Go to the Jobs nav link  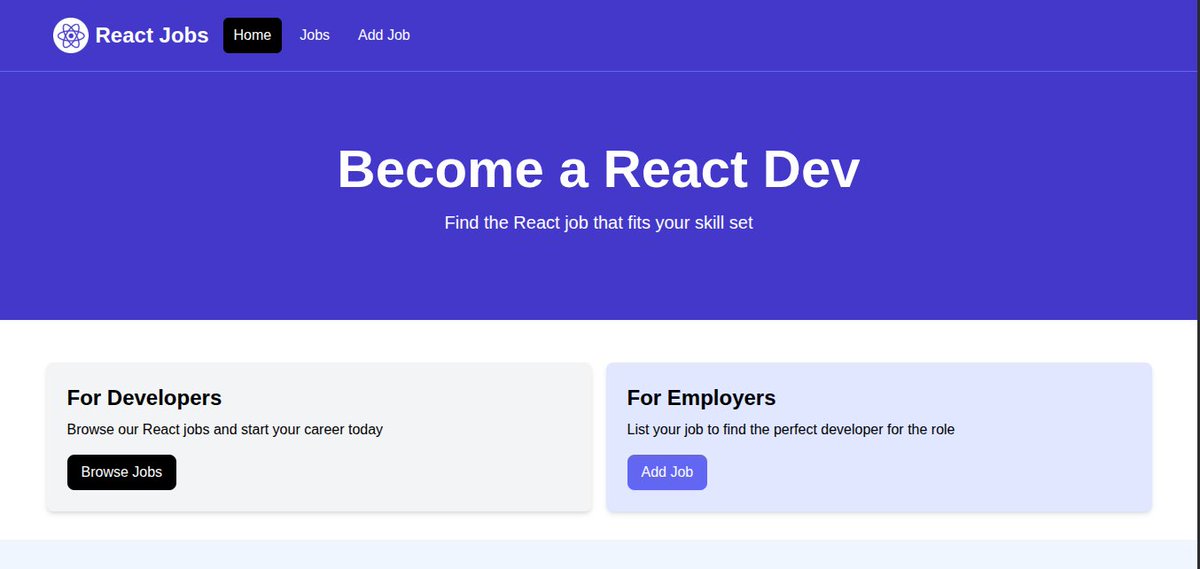point(315,35)
